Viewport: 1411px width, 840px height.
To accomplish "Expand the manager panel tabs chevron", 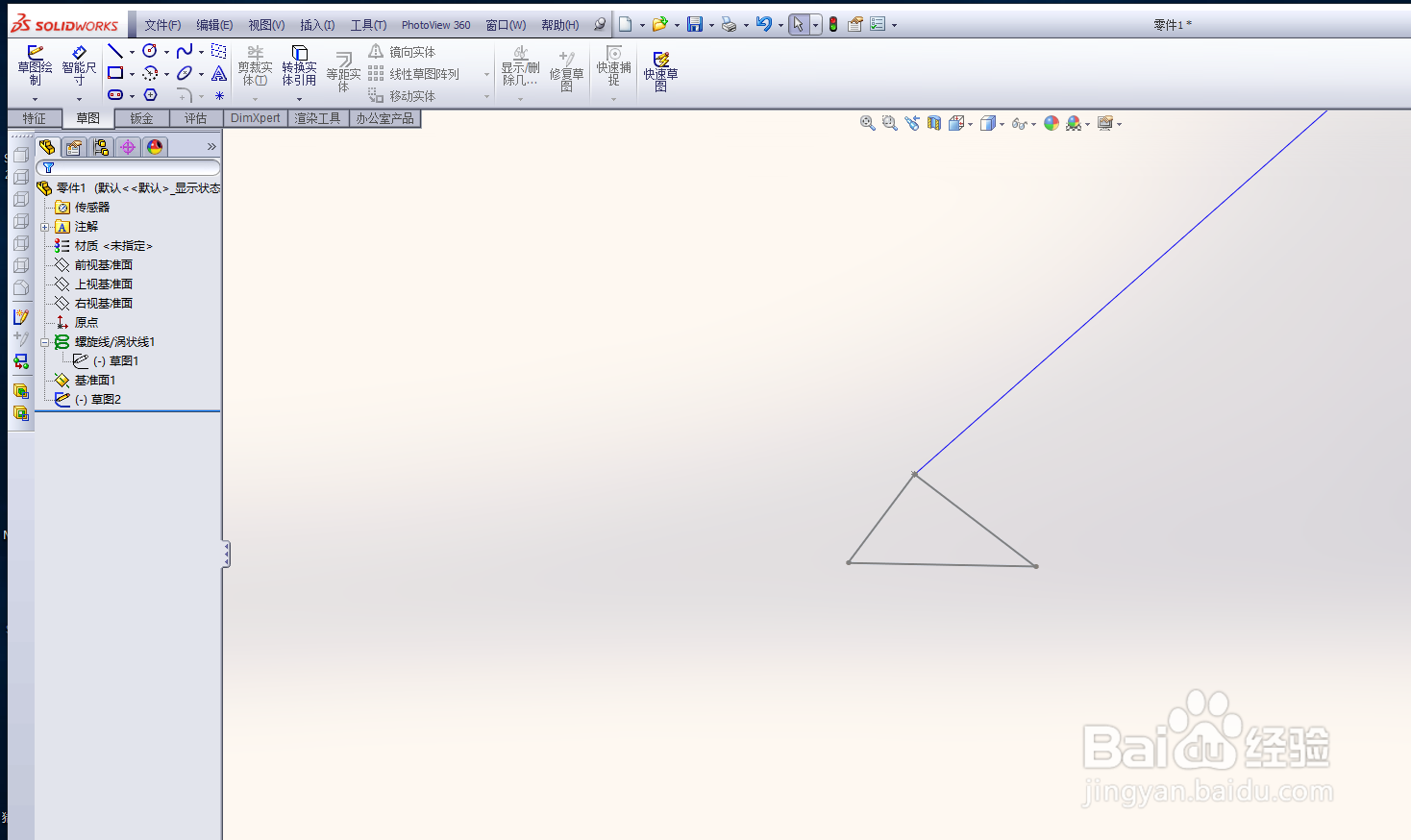I will click(x=211, y=147).
